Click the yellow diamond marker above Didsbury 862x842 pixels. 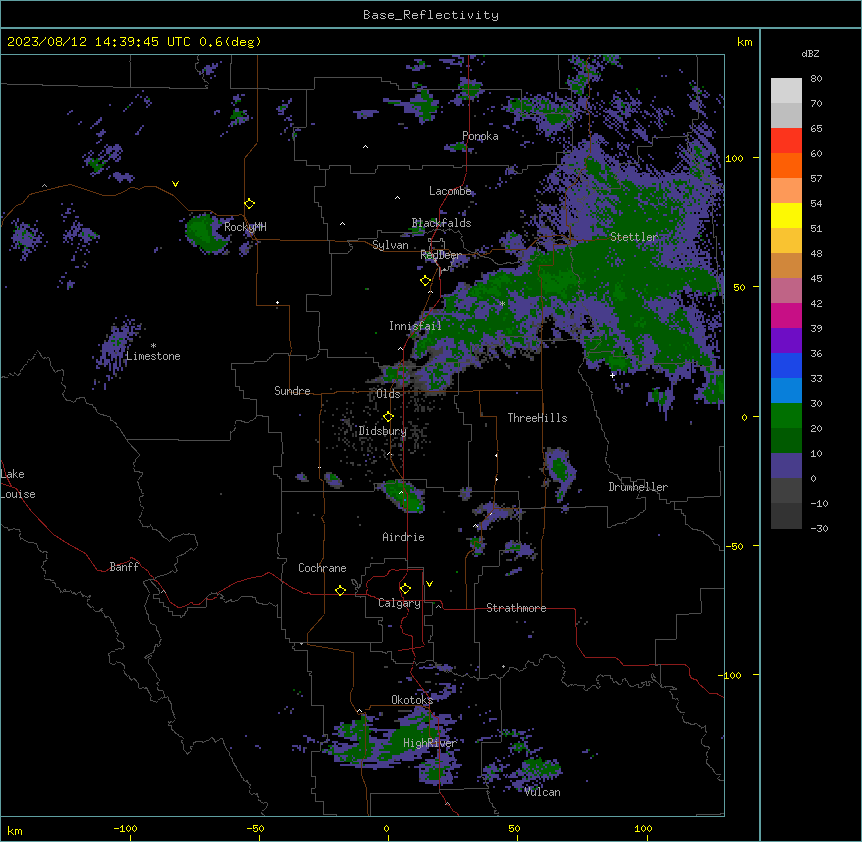tap(388, 416)
